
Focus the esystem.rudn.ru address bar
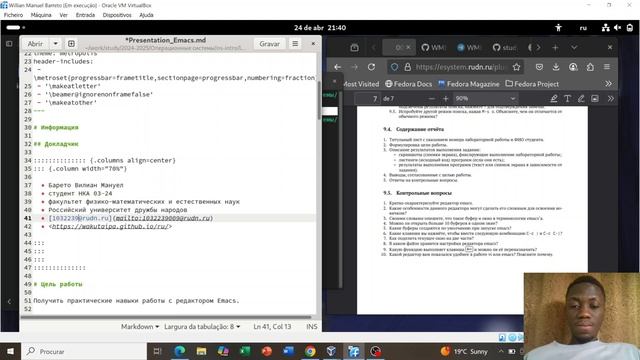pos(460,67)
